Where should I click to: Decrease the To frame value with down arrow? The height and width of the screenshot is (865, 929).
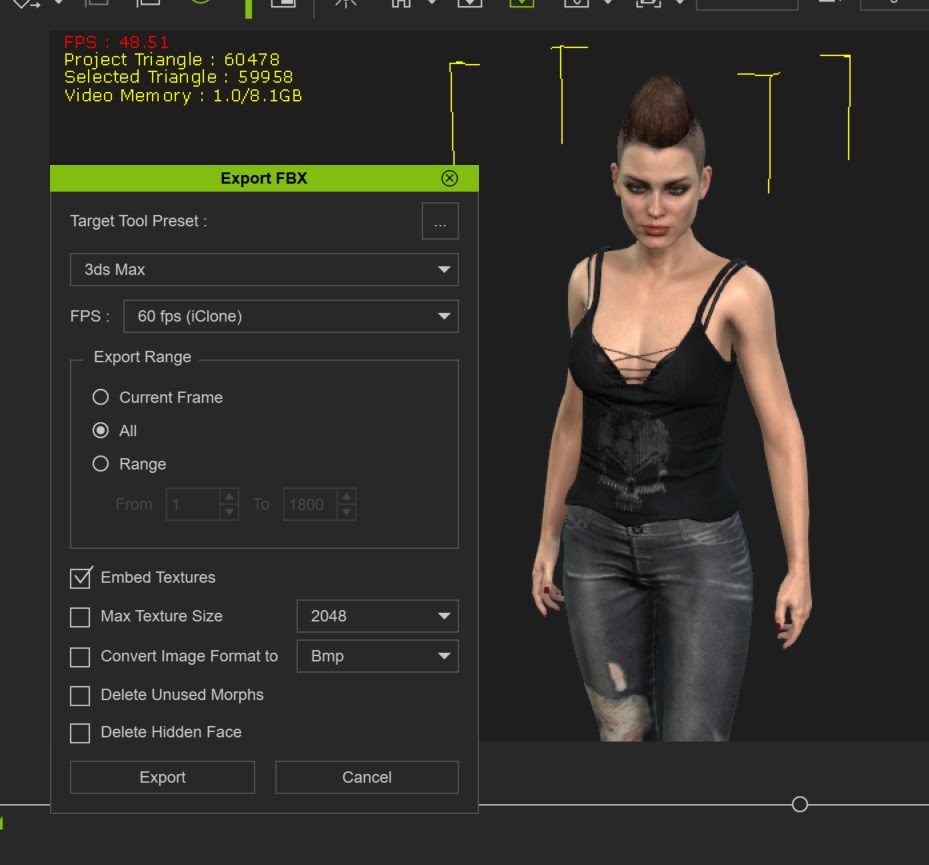coord(347,512)
